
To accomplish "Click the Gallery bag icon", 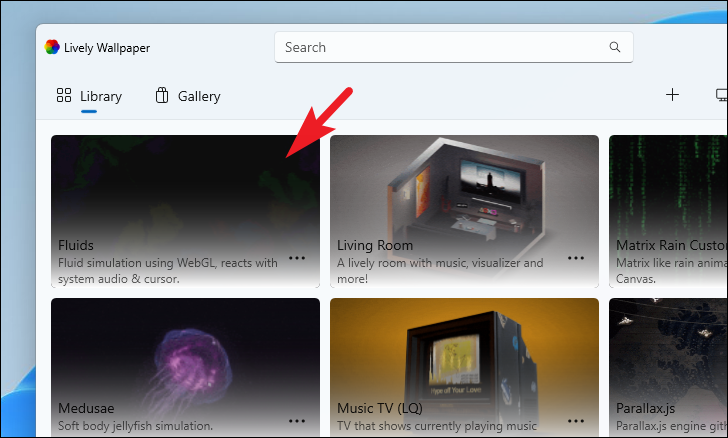I will click(x=162, y=95).
